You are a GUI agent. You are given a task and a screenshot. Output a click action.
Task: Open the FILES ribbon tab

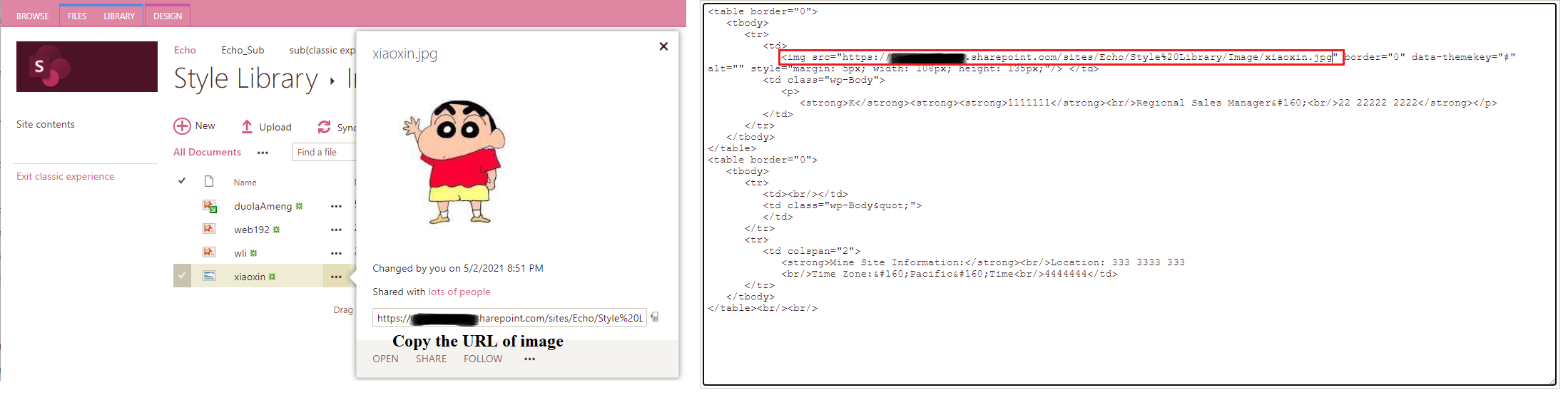pyautogui.click(x=77, y=16)
